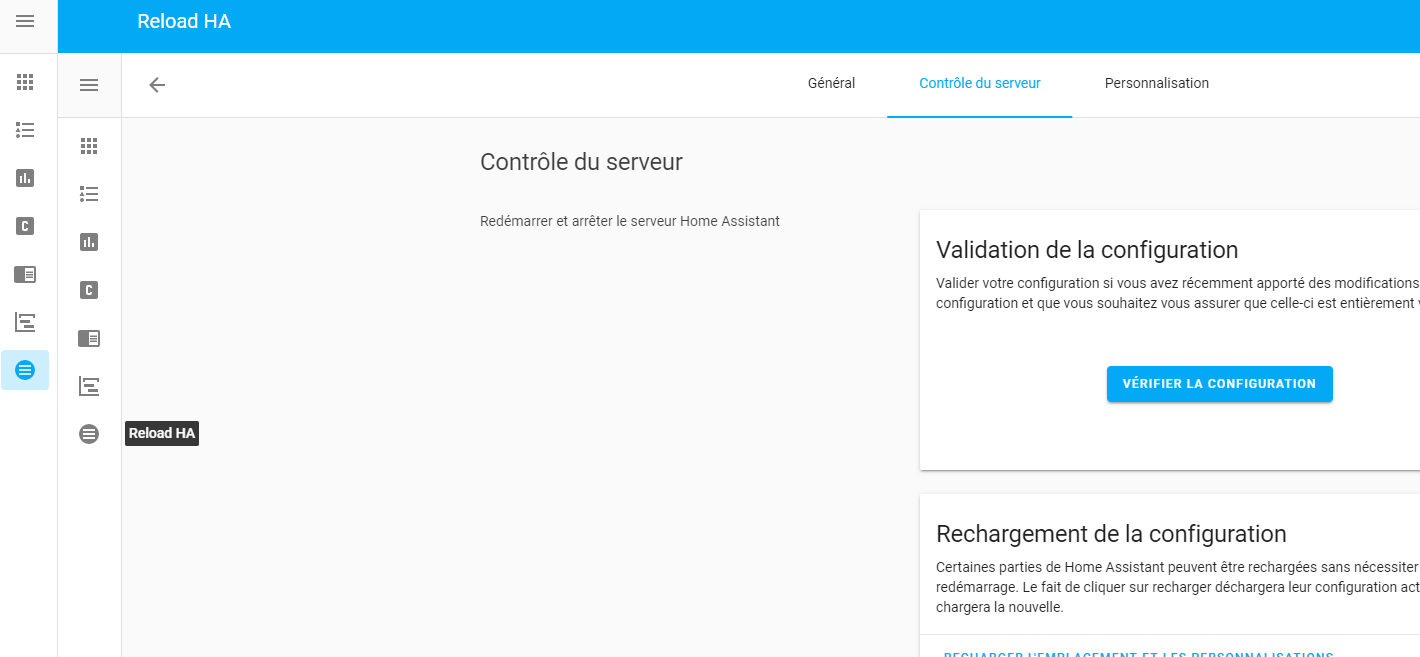Open the newspaper-style panel icon in dark sidebar
The image size is (1420, 657).
click(x=25, y=274)
